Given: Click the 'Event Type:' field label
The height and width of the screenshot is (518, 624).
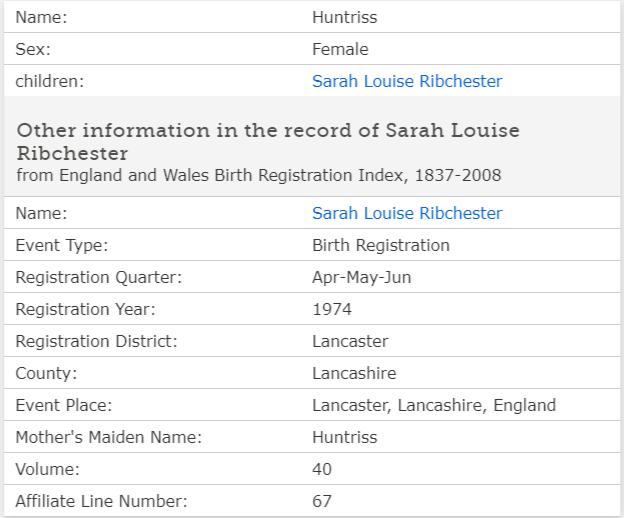Looking at the screenshot, I should click(x=62, y=245).
